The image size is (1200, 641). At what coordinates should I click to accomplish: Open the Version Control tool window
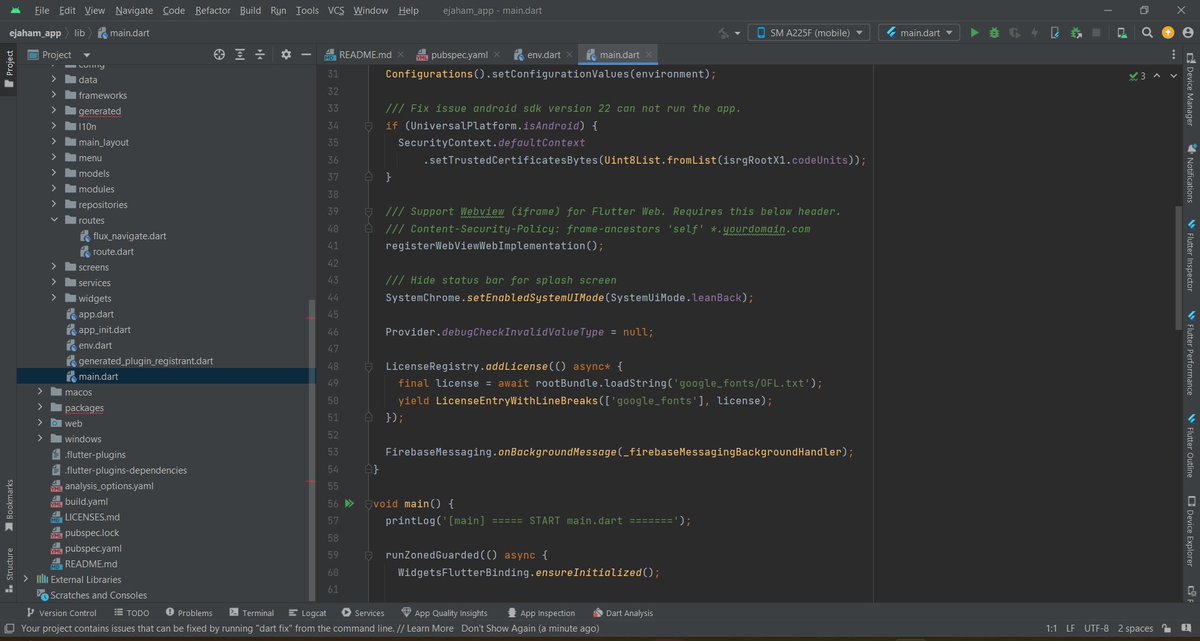[x=61, y=613]
